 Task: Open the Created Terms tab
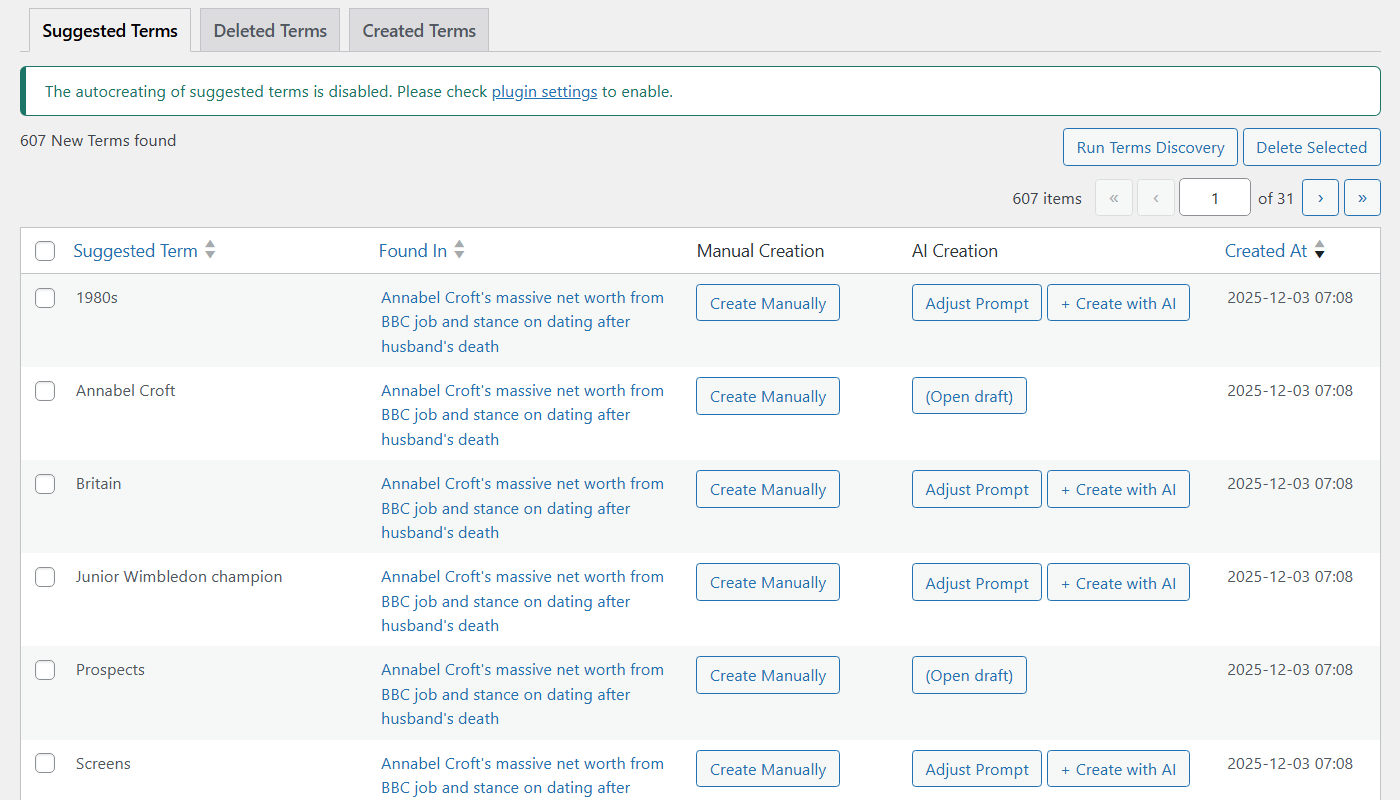[419, 31]
